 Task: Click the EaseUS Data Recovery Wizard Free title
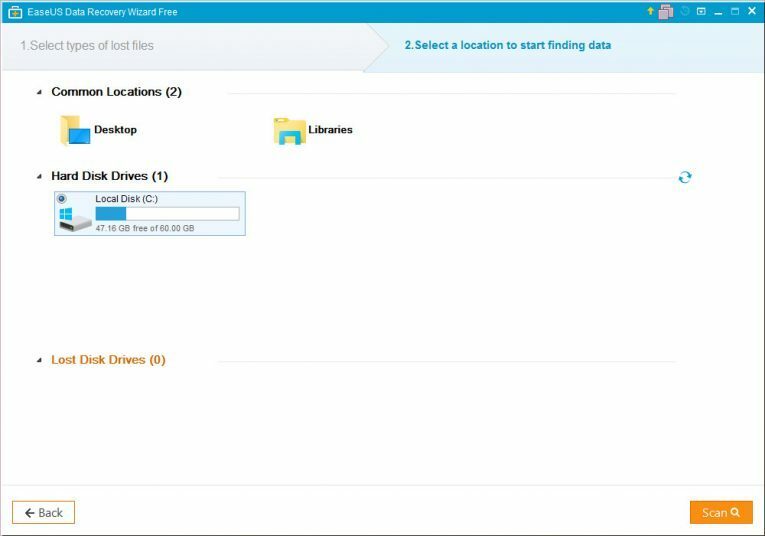[x=102, y=12]
